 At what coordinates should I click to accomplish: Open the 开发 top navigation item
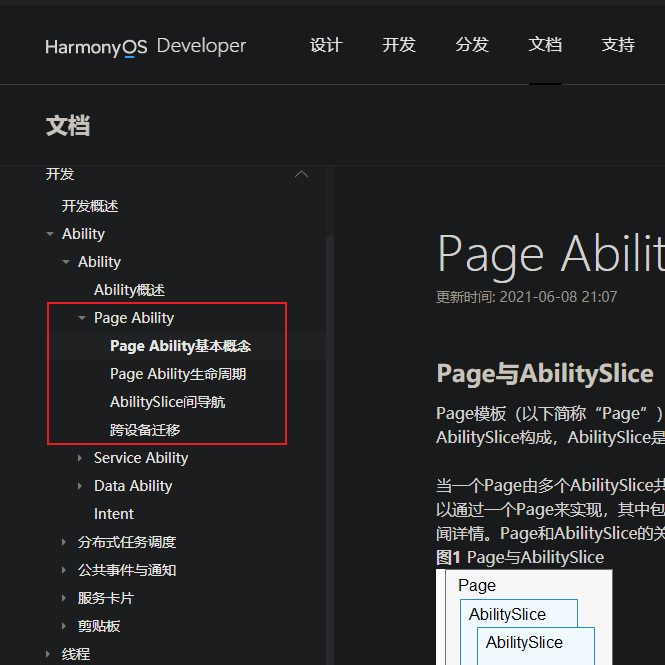click(399, 45)
